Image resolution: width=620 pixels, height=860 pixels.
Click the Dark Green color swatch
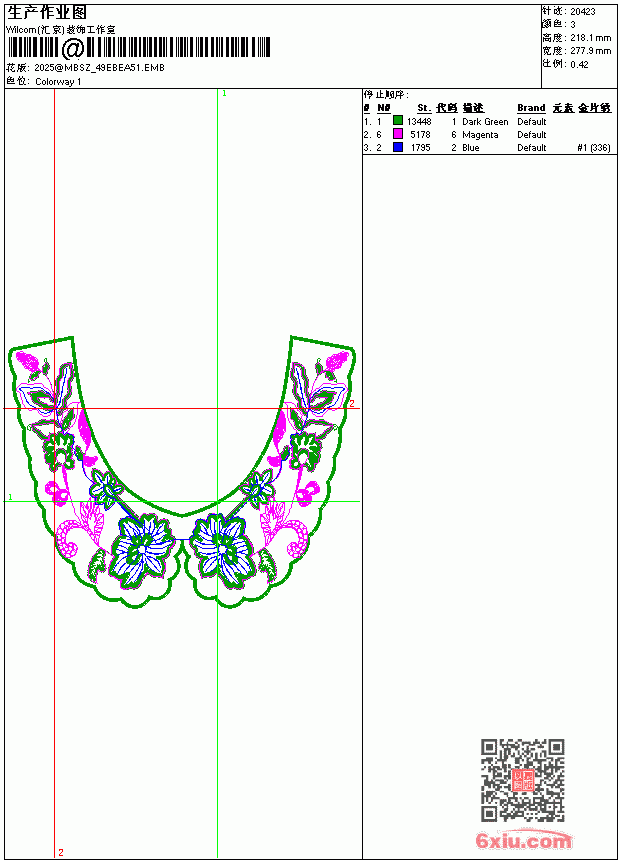[x=398, y=121]
